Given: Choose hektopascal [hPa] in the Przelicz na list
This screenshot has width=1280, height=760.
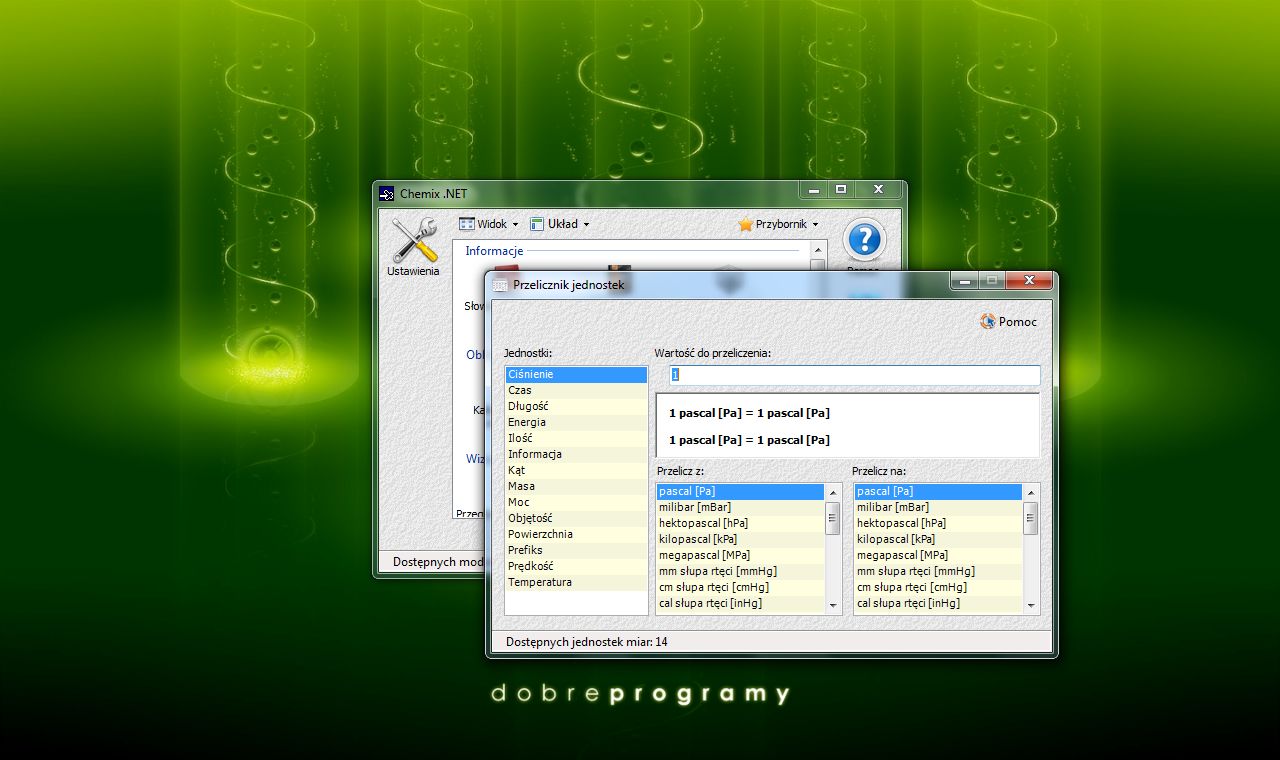Looking at the screenshot, I should (938, 523).
